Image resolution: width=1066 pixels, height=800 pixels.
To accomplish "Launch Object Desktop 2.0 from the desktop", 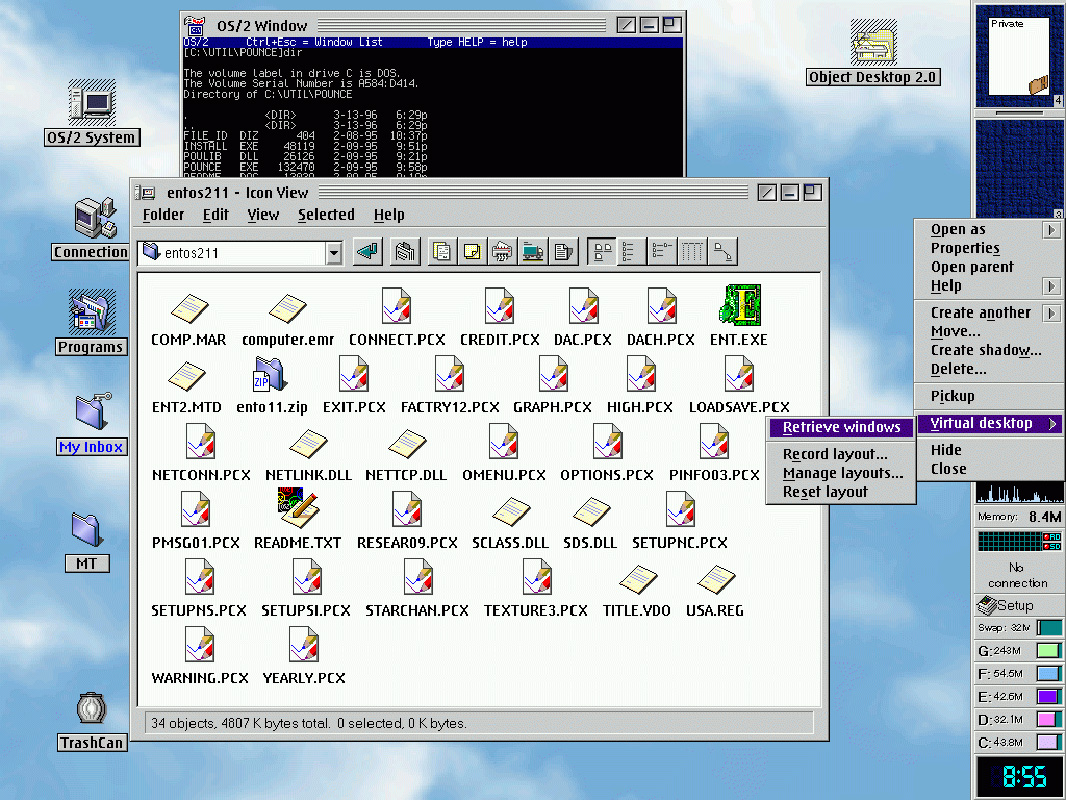I will coord(873,45).
